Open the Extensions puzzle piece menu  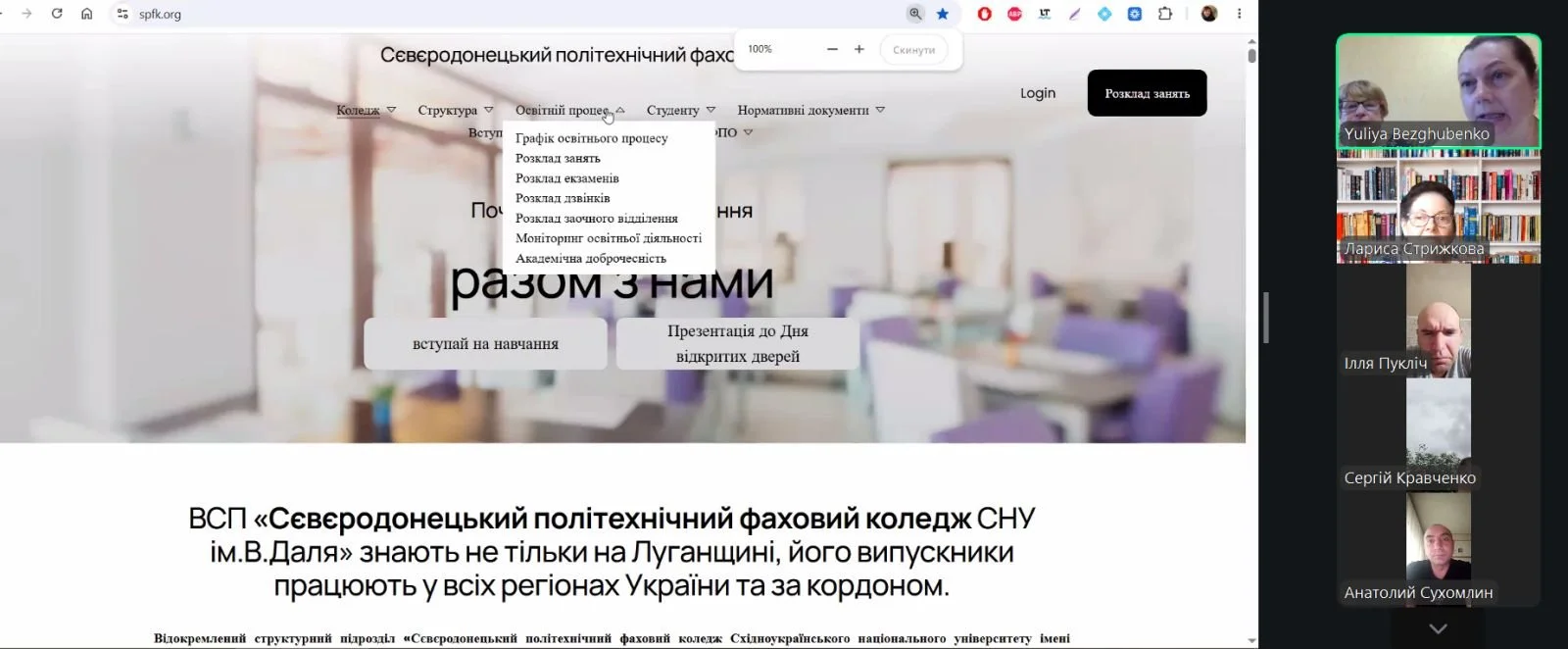[x=1165, y=14]
